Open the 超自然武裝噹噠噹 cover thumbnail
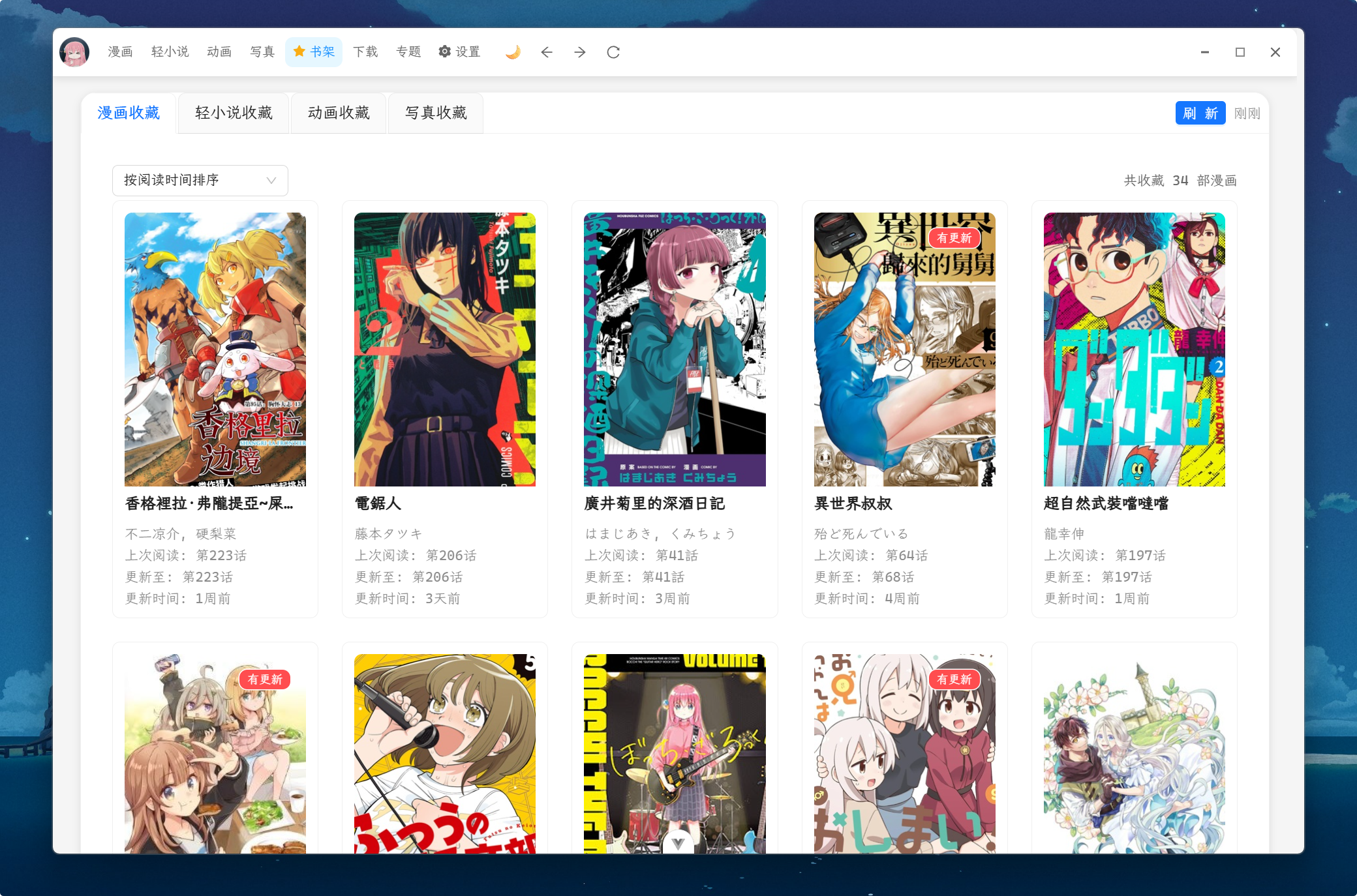The height and width of the screenshot is (896, 1357). [x=1134, y=349]
